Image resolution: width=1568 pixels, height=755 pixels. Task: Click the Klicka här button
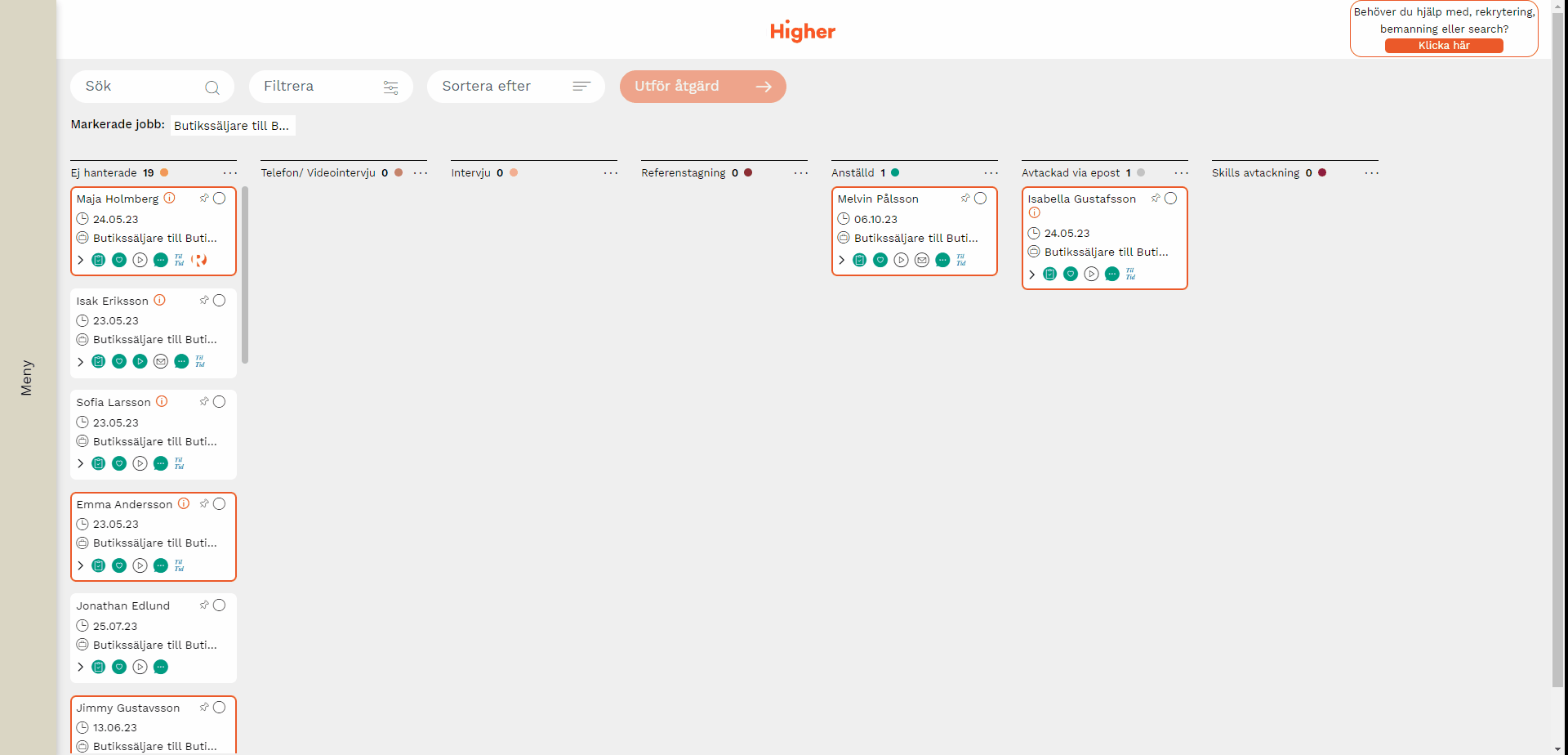tap(1443, 46)
